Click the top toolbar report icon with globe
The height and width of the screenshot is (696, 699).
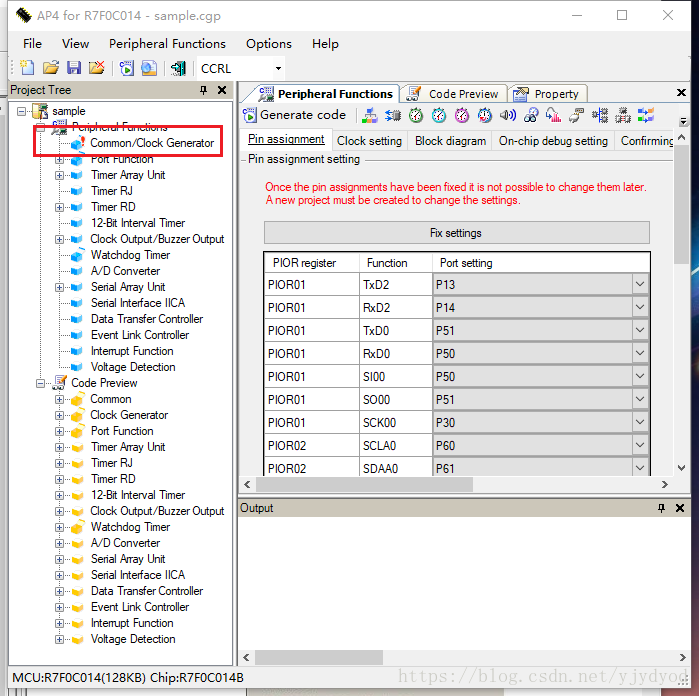(149, 68)
